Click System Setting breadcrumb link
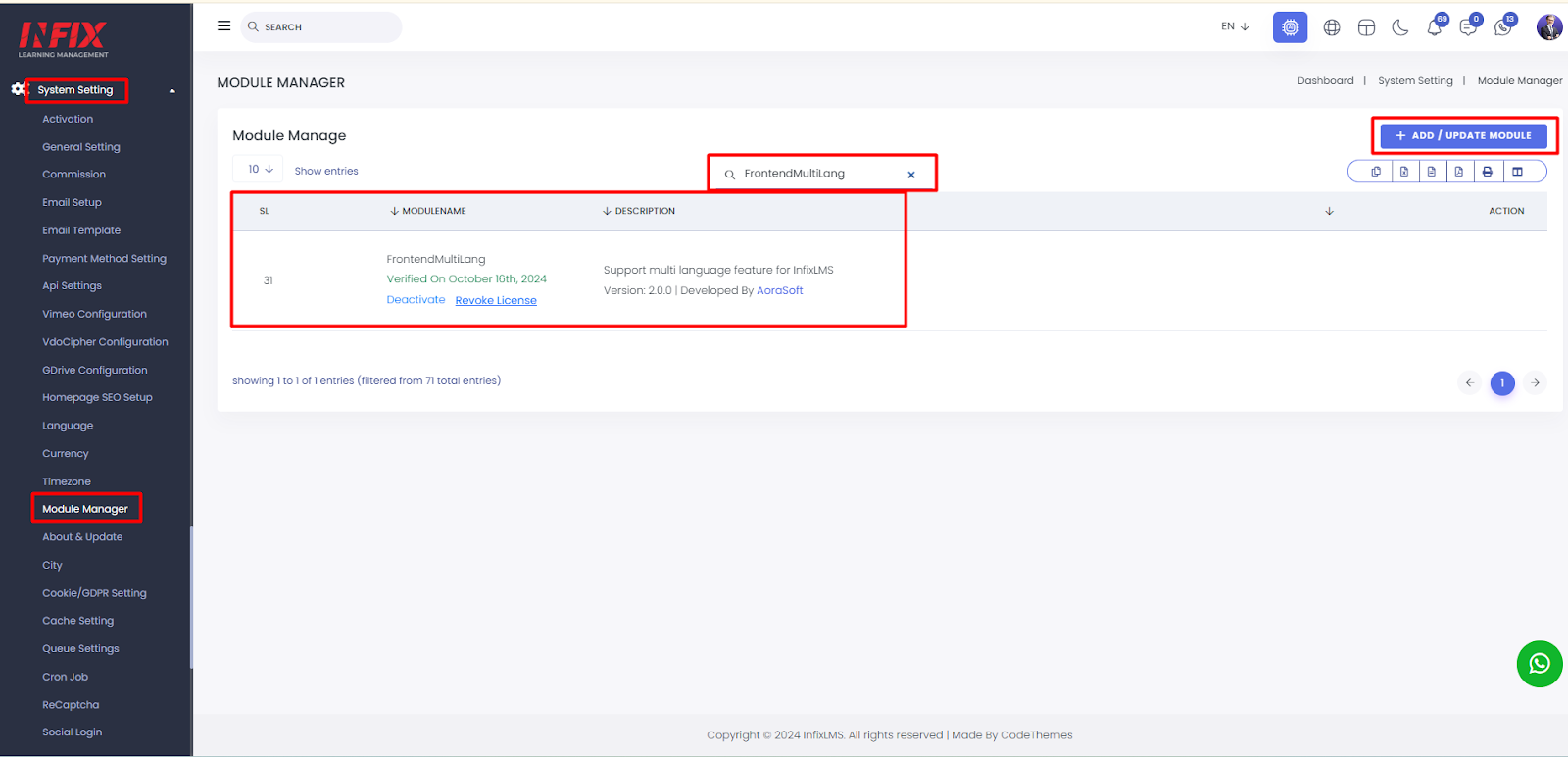 [x=1415, y=81]
